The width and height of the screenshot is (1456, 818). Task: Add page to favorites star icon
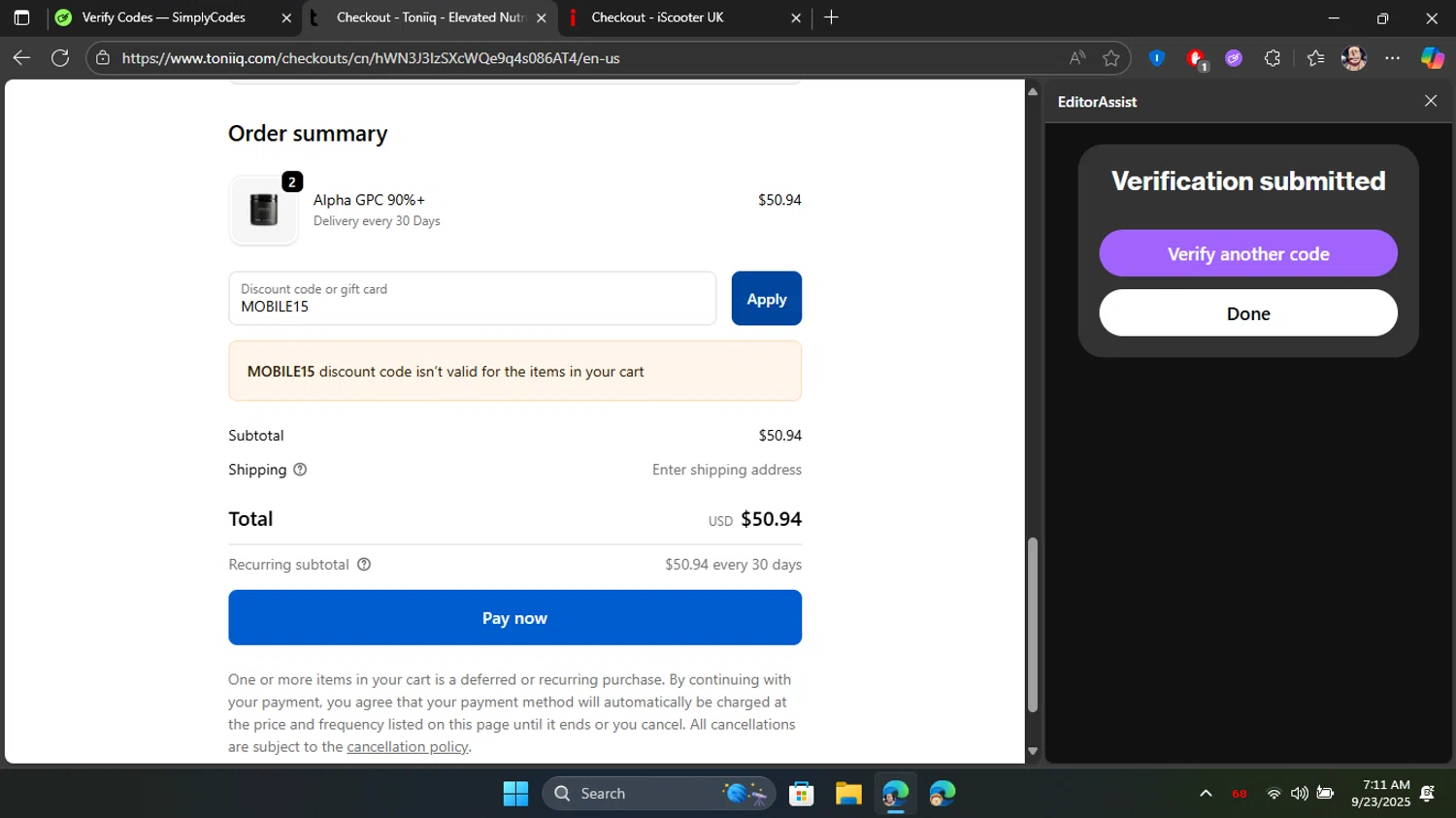pos(1111,58)
